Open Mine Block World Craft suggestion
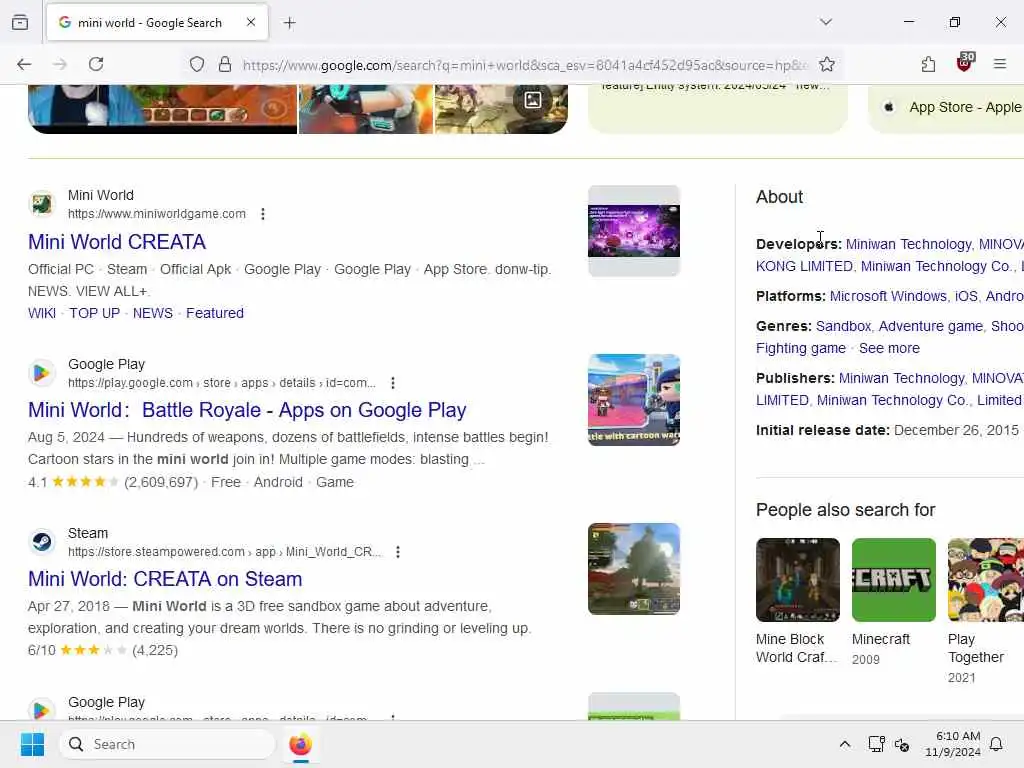Image resolution: width=1024 pixels, height=768 pixels. [797, 601]
